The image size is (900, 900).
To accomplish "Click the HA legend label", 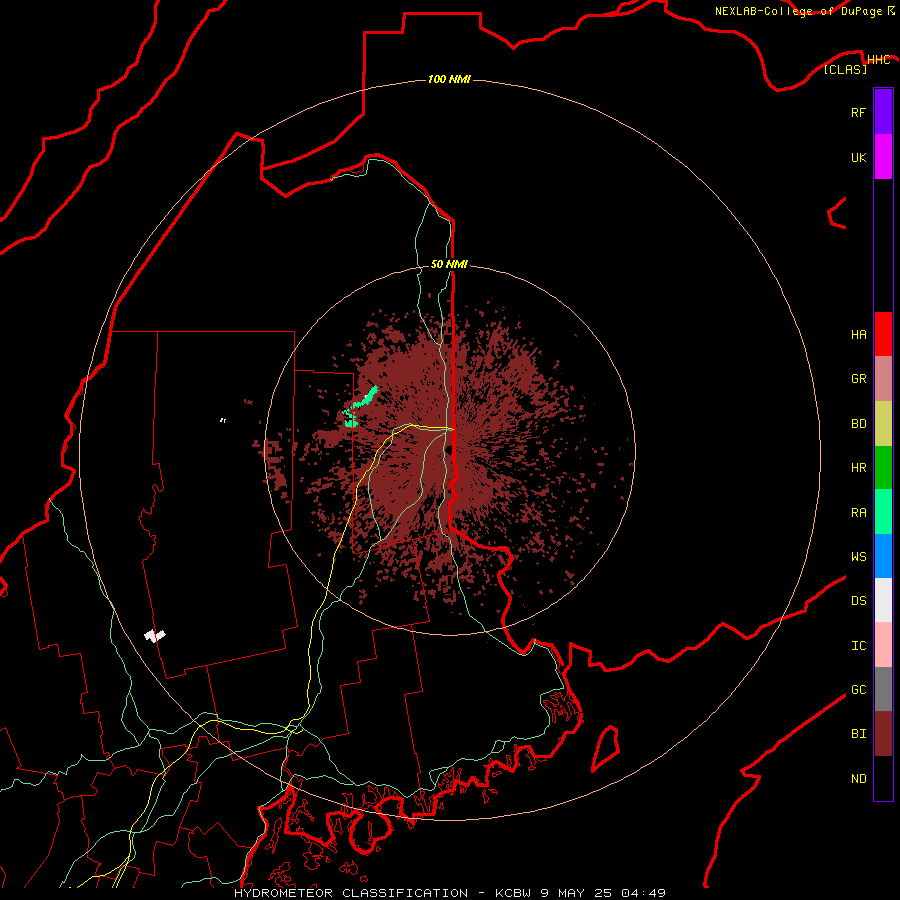I will point(858,335).
